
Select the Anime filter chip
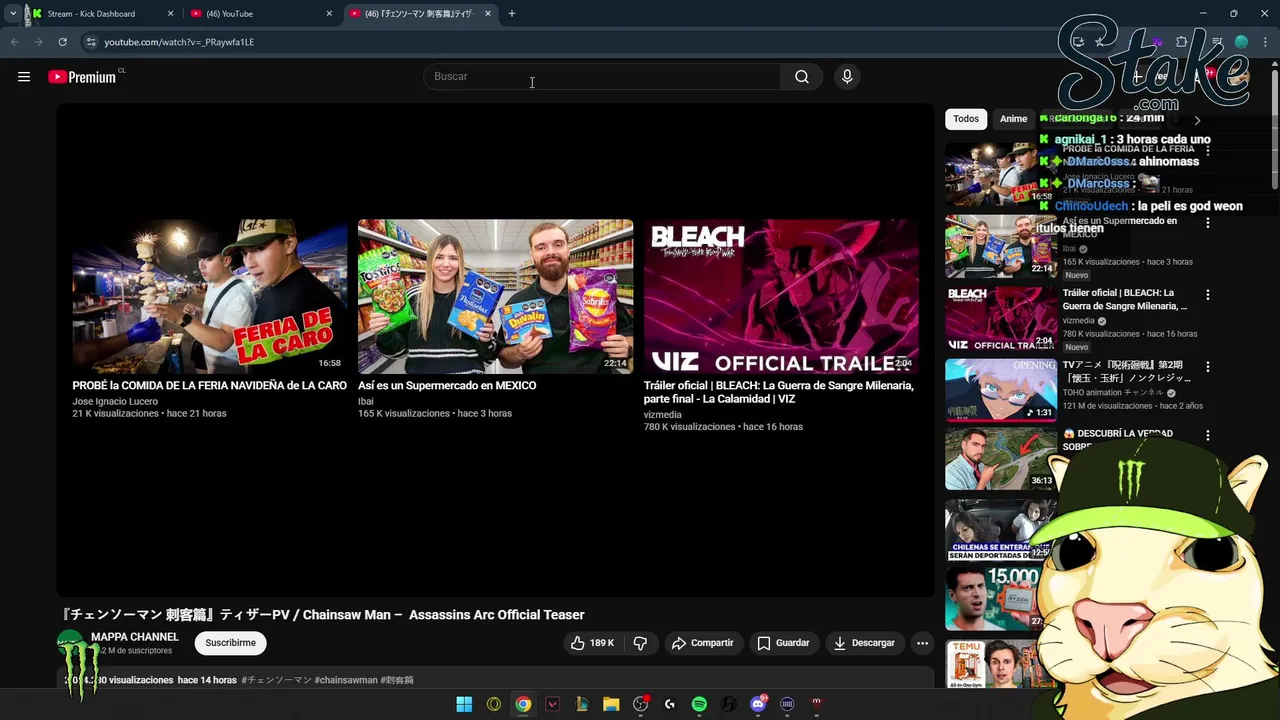[x=1013, y=119]
